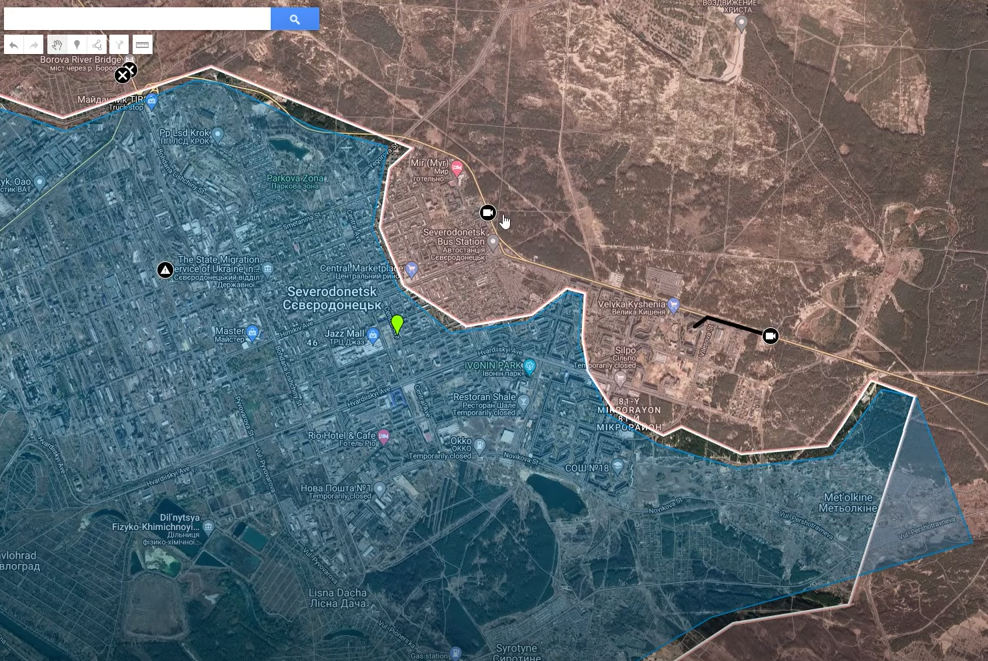Select the hand pan tool
The height and width of the screenshot is (661, 988).
click(57, 45)
